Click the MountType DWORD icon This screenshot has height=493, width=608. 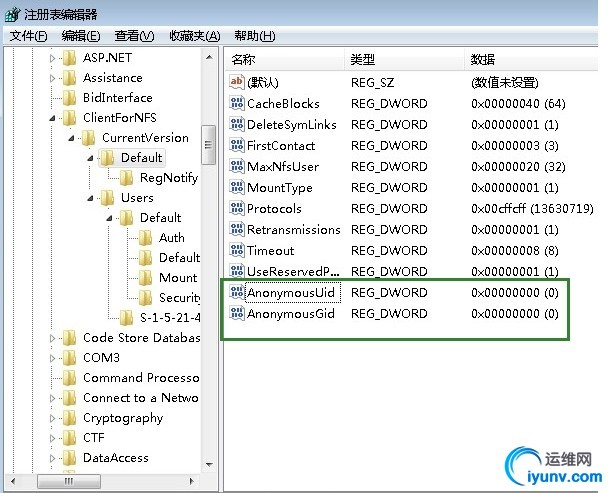[237, 187]
